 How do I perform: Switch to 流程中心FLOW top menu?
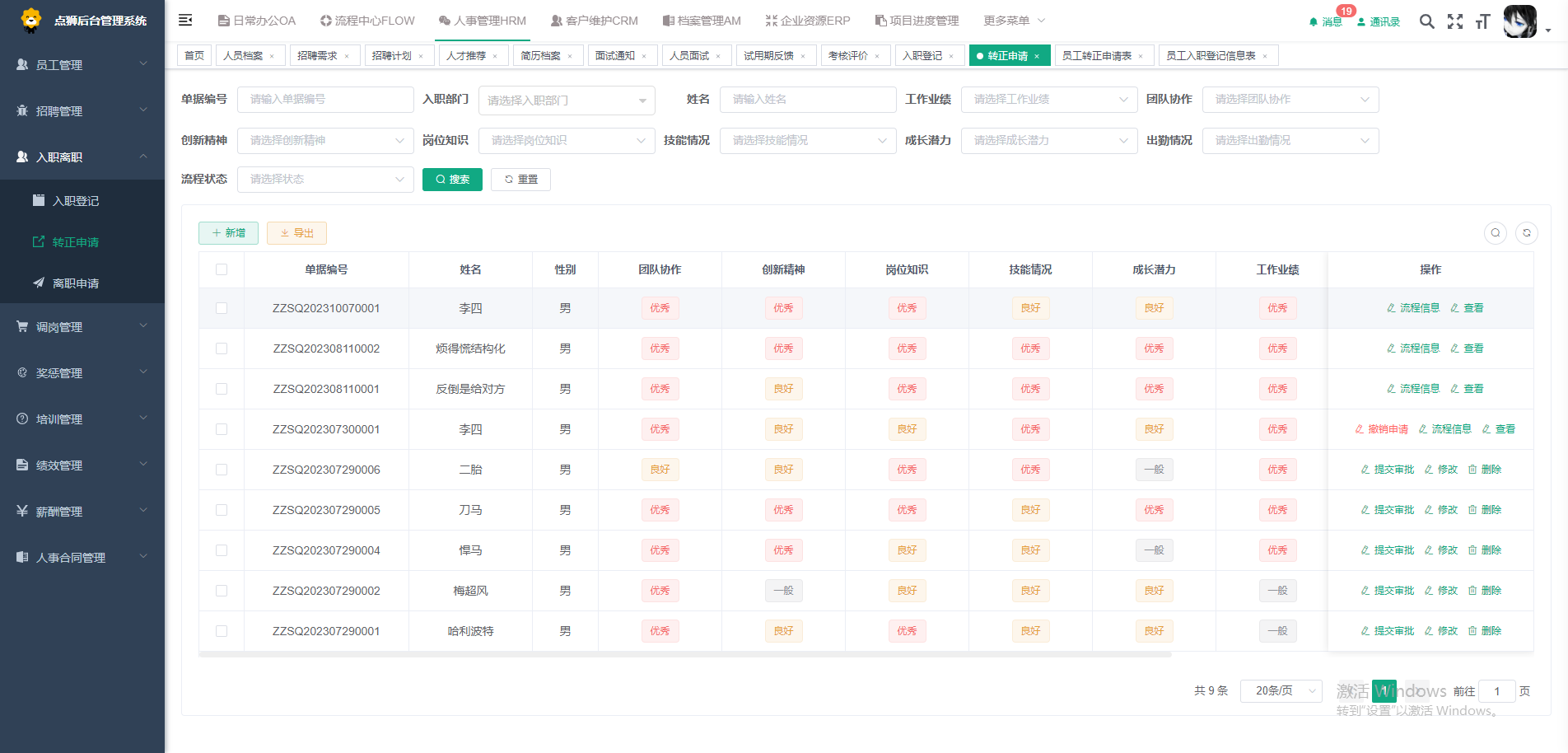tap(367, 21)
